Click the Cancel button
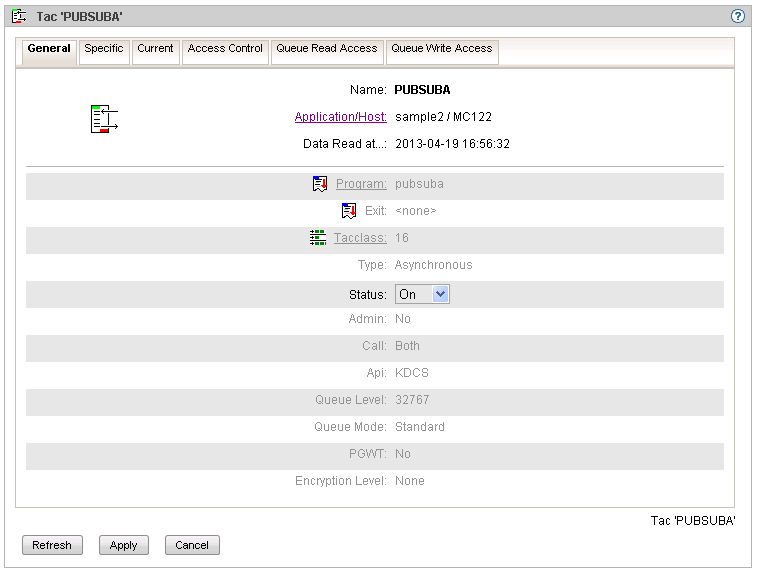Viewport: 758px width, 570px height. [x=192, y=545]
